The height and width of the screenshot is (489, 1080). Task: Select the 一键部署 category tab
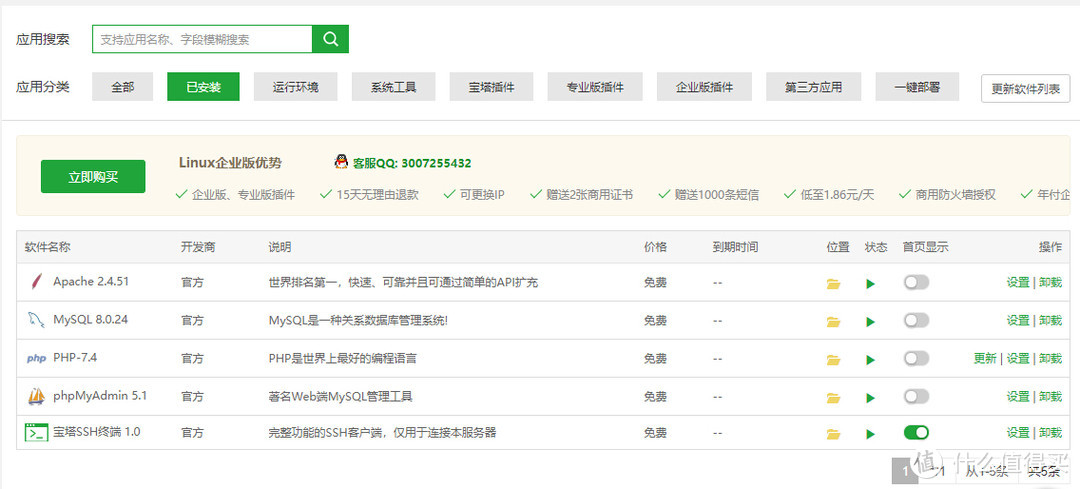[x=917, y=87]
